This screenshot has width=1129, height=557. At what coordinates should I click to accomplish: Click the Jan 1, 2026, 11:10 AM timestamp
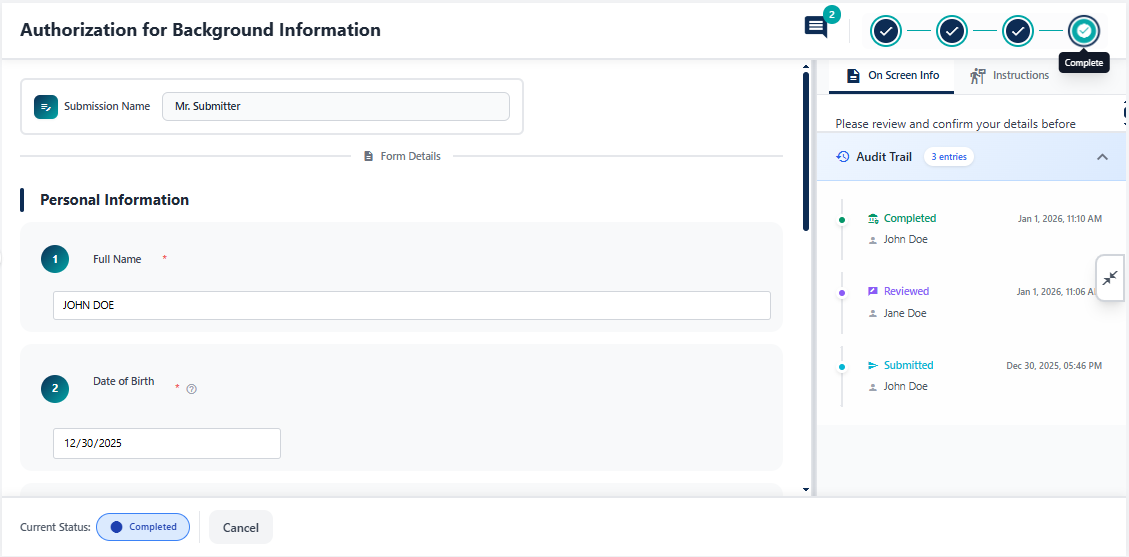click(x=1060, y=219)
